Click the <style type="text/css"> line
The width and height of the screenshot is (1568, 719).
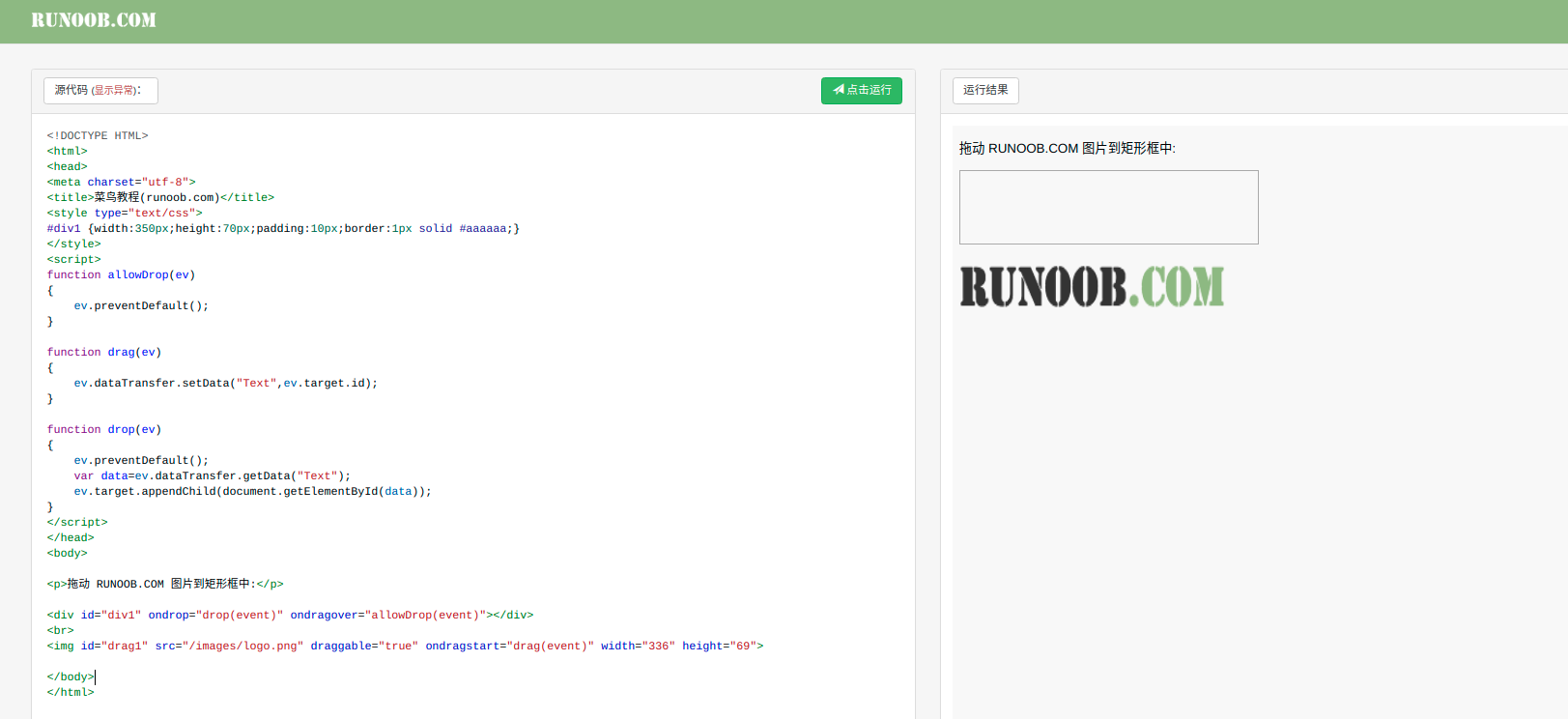125,213
